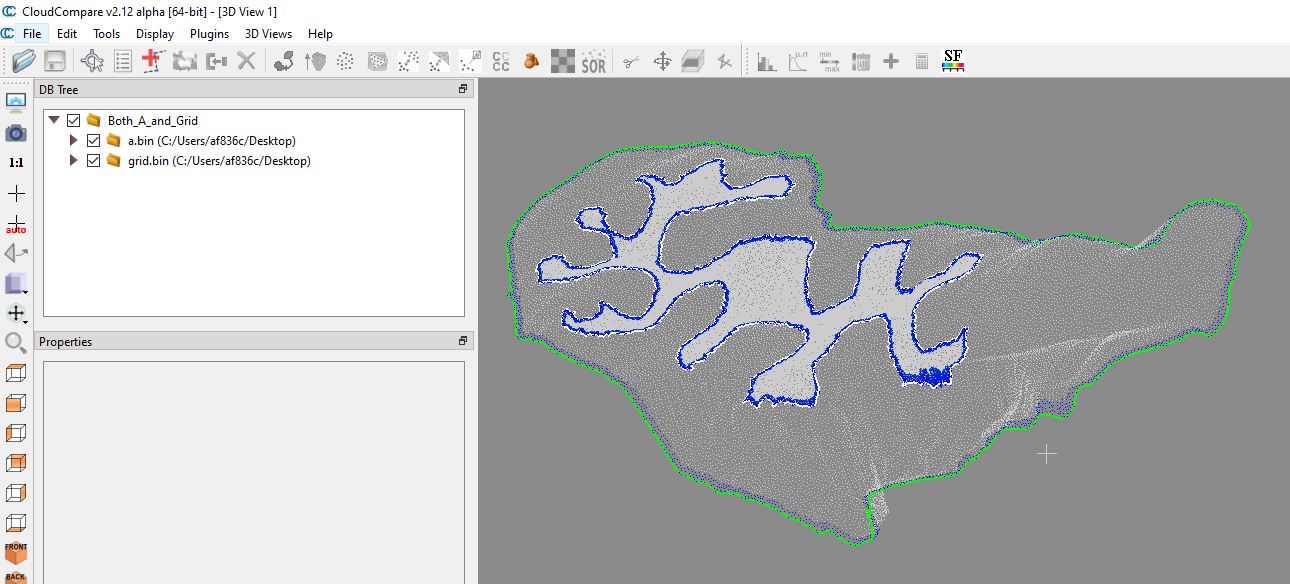Open the Plugins menu
The width and height of the screenshot is (1290, 584).
[x=209, y=33]
